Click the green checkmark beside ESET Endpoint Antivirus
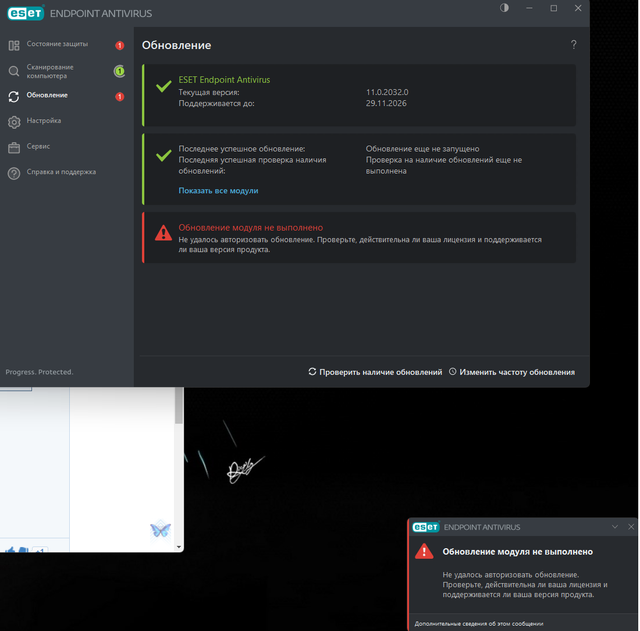 coord(164,86)
